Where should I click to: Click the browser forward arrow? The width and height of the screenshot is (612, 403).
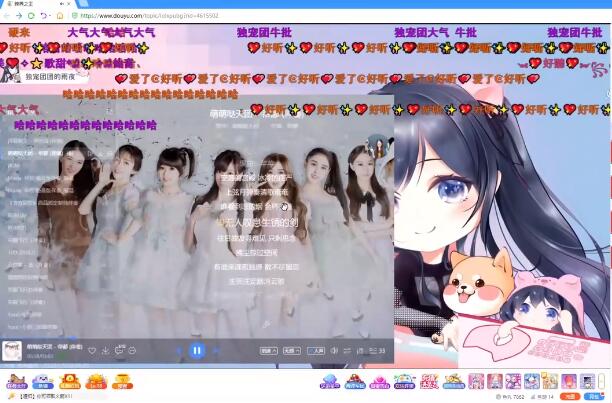tap(19, 16)
